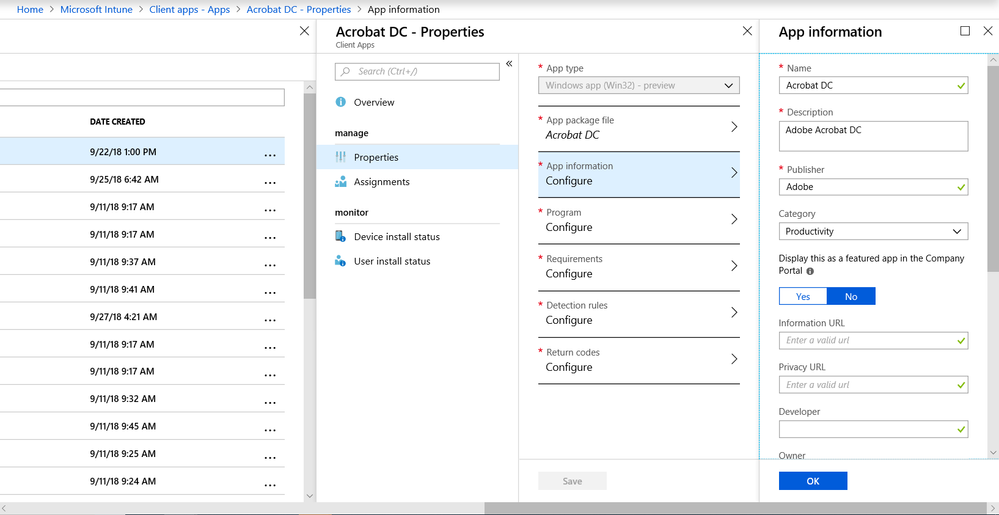Click the Search (Ctrl+/) box
999x515 pixels.
click(417, 71)
